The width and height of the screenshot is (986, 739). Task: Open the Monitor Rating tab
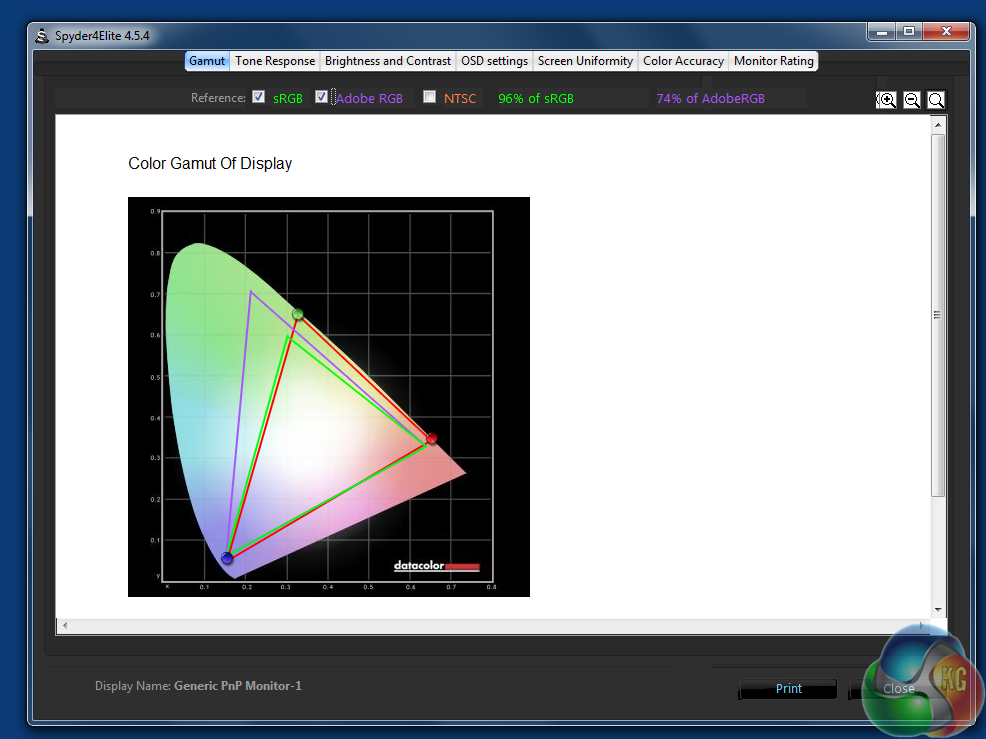pos(773,61)
